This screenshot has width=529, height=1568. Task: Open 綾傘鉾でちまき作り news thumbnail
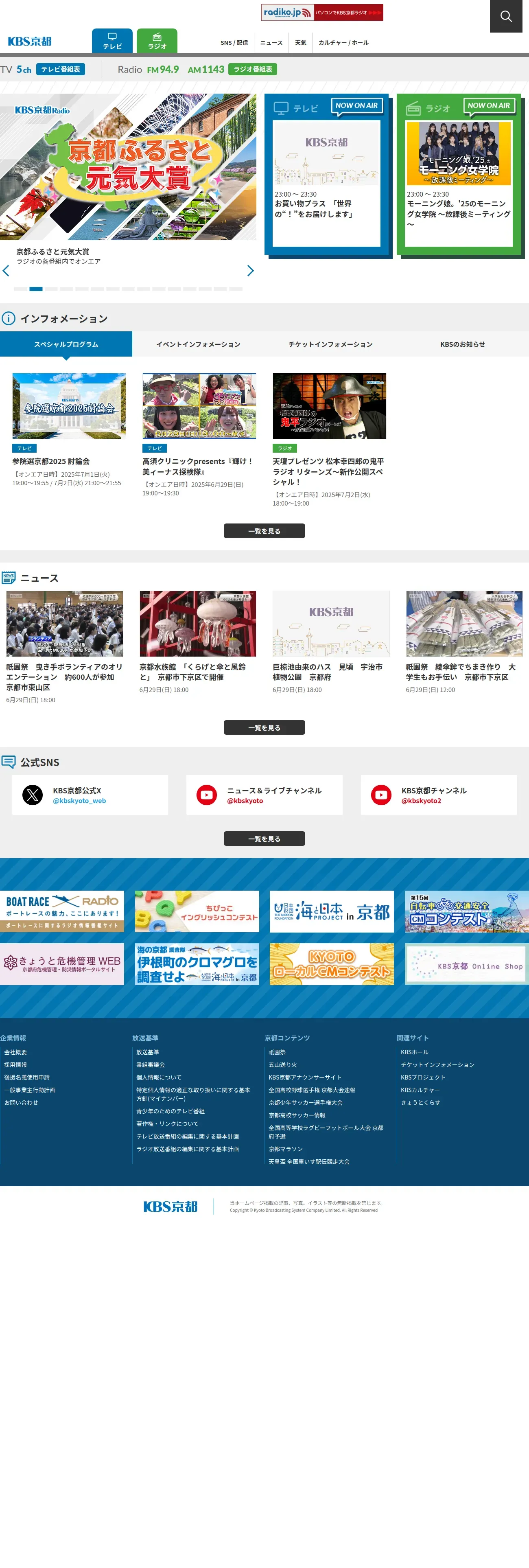464,623
